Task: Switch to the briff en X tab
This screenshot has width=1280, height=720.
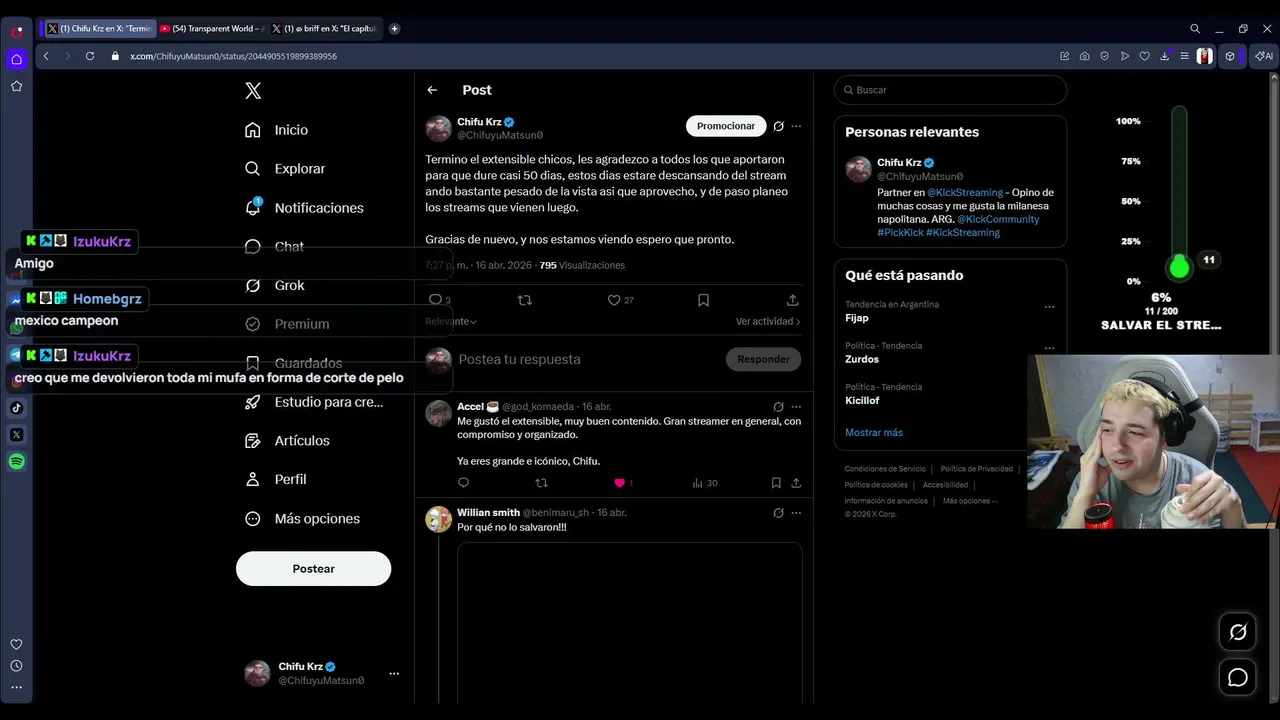Action: (324, 29)
